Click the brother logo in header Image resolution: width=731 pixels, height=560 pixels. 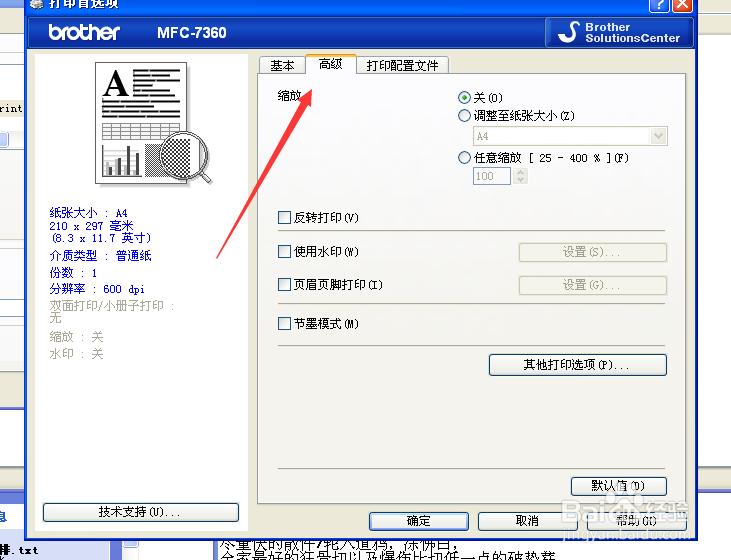tap(84, 32)
